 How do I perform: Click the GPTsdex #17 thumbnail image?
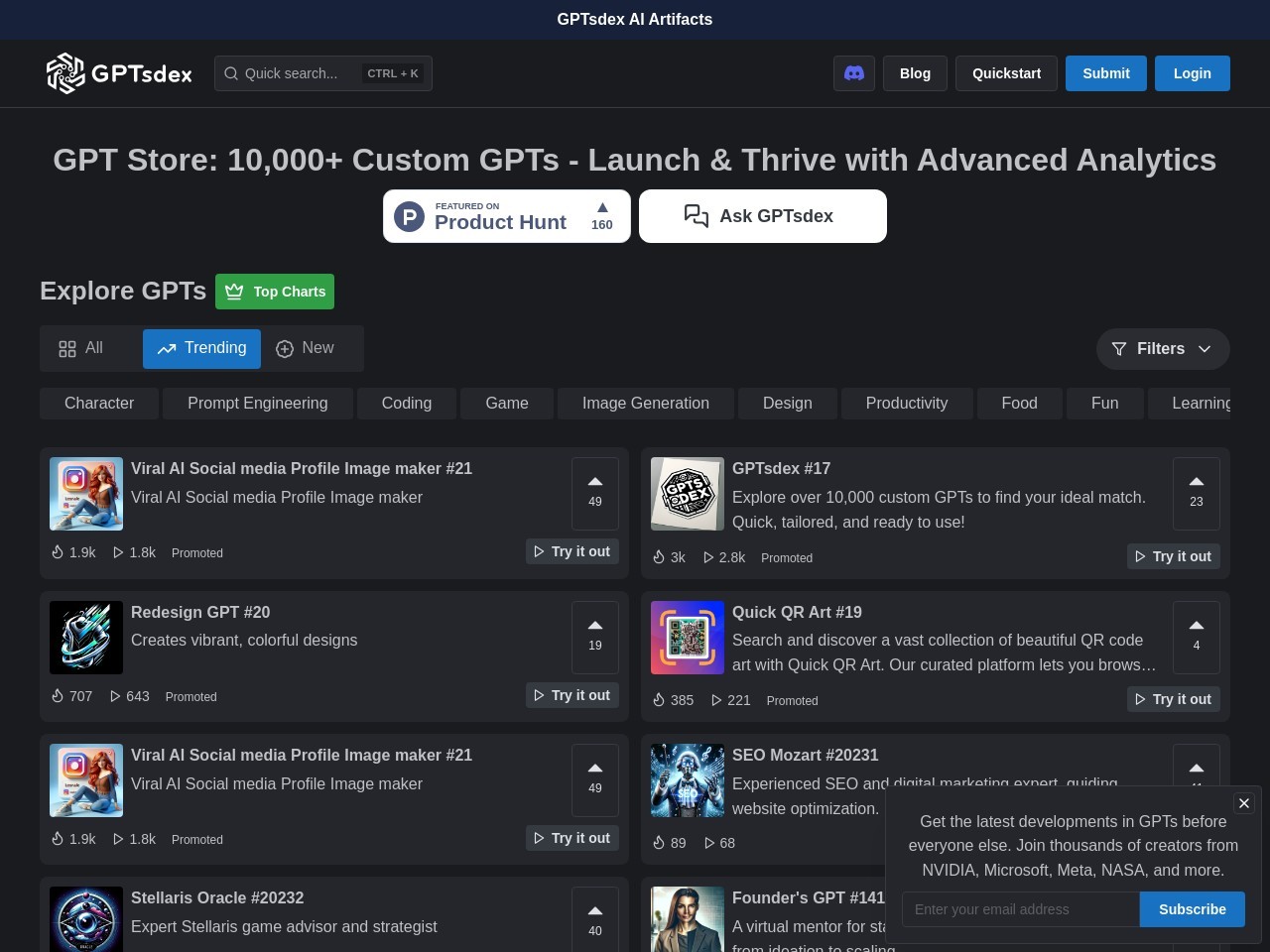688,494
